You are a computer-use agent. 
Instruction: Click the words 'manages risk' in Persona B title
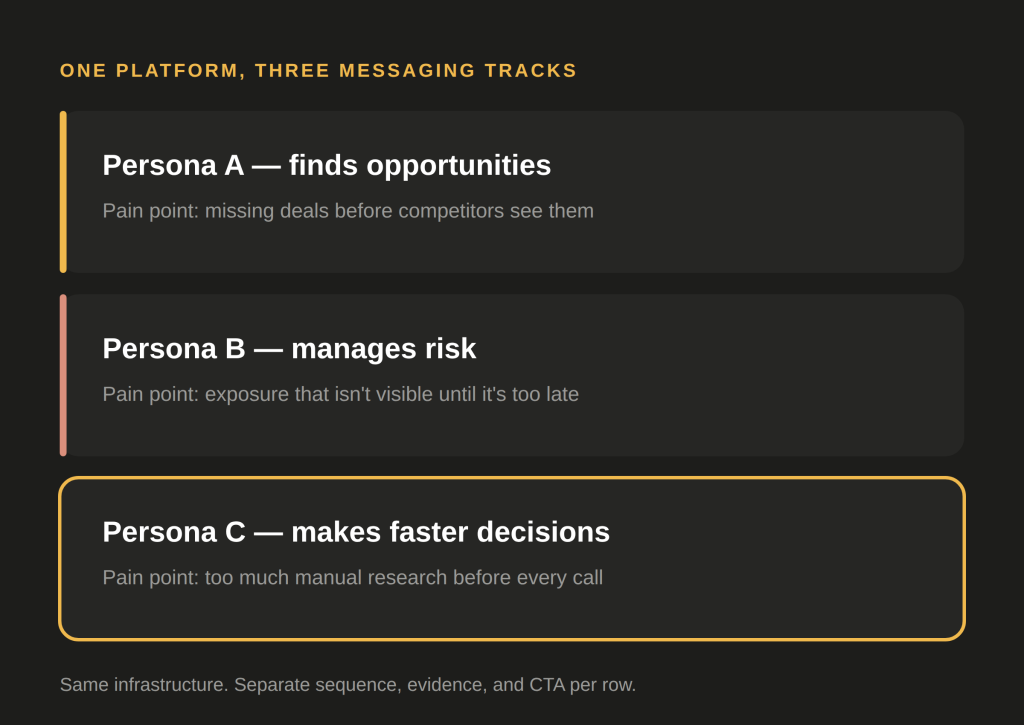(384, 349)
